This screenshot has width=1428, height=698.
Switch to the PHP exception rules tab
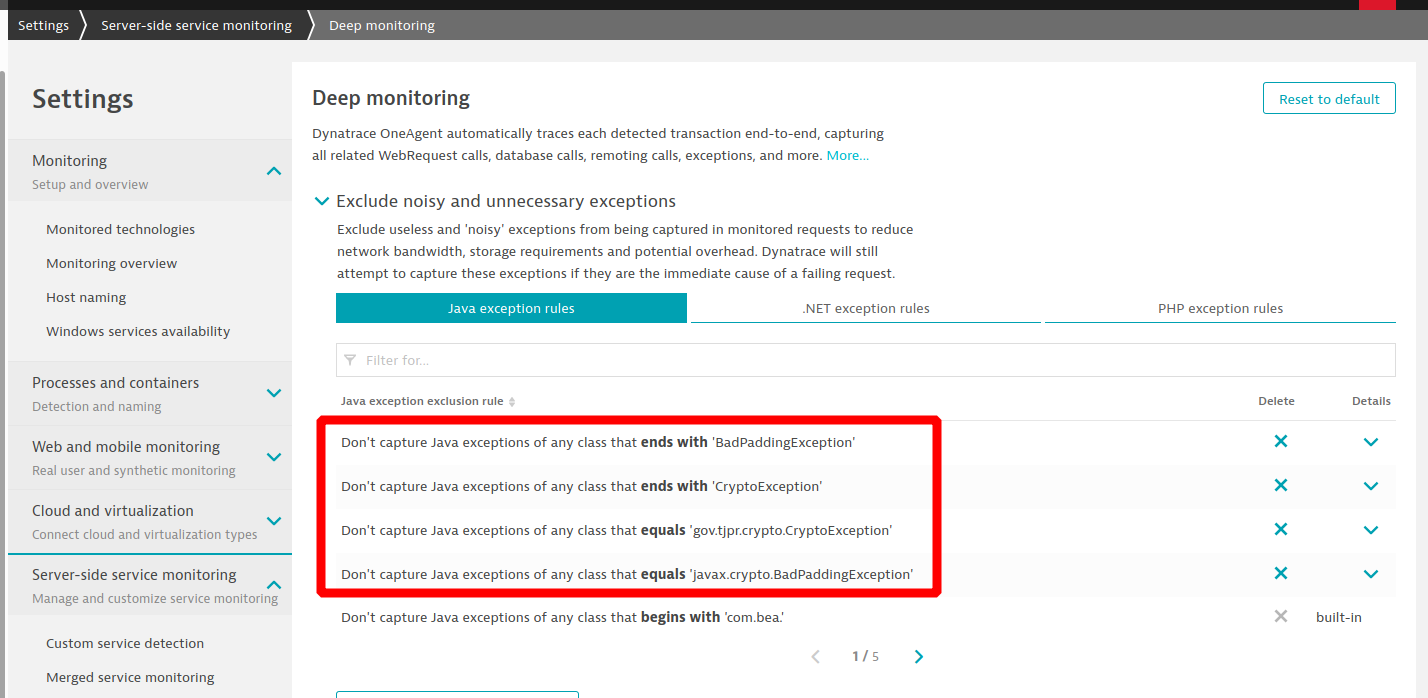(1219, 308)
